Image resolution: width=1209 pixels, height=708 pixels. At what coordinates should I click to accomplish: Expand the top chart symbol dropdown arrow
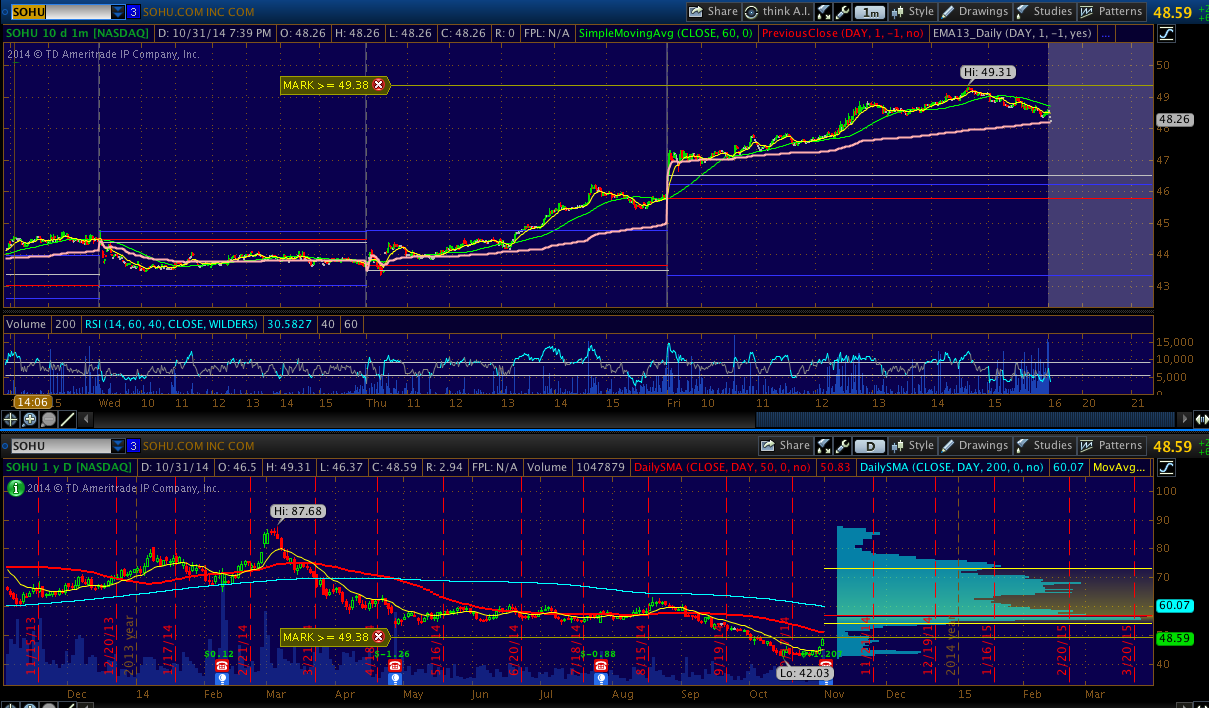(118, 12)
